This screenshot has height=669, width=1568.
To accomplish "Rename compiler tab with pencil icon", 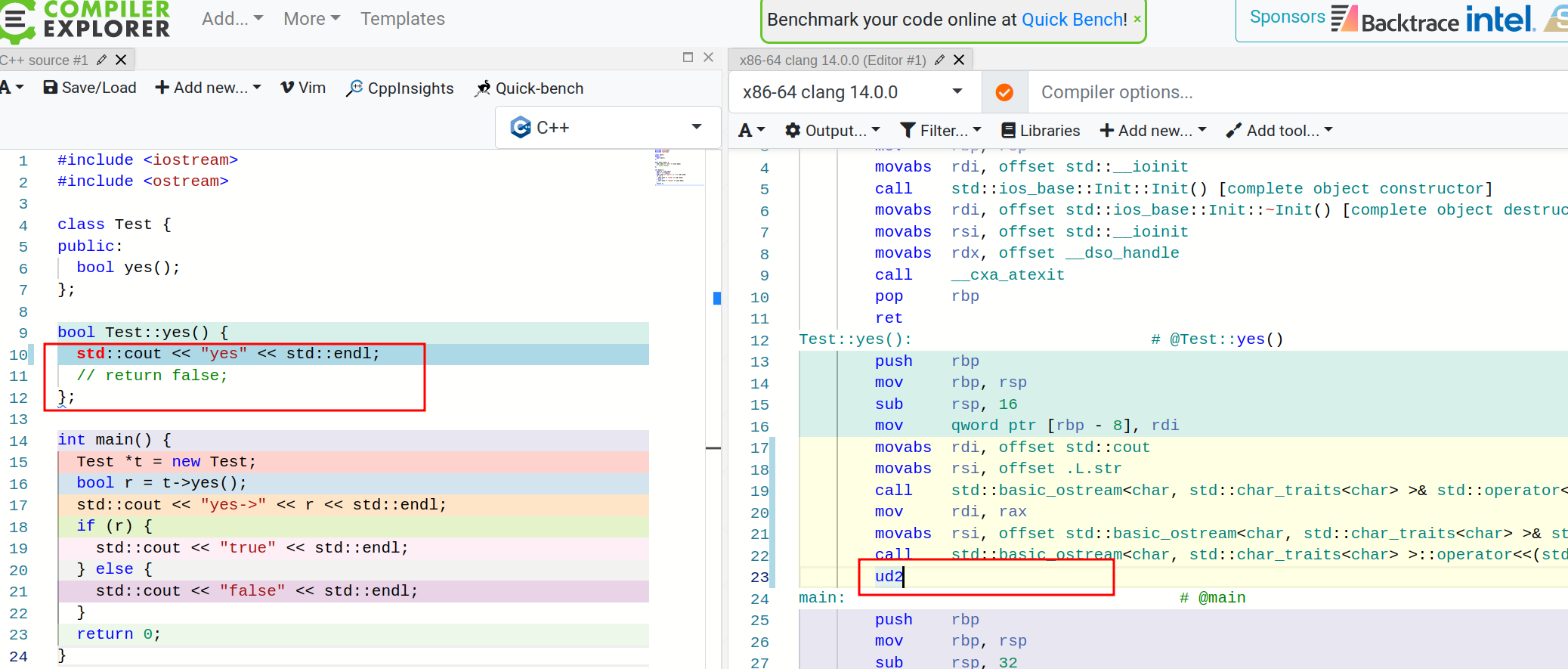I will (x=940, y=60).
